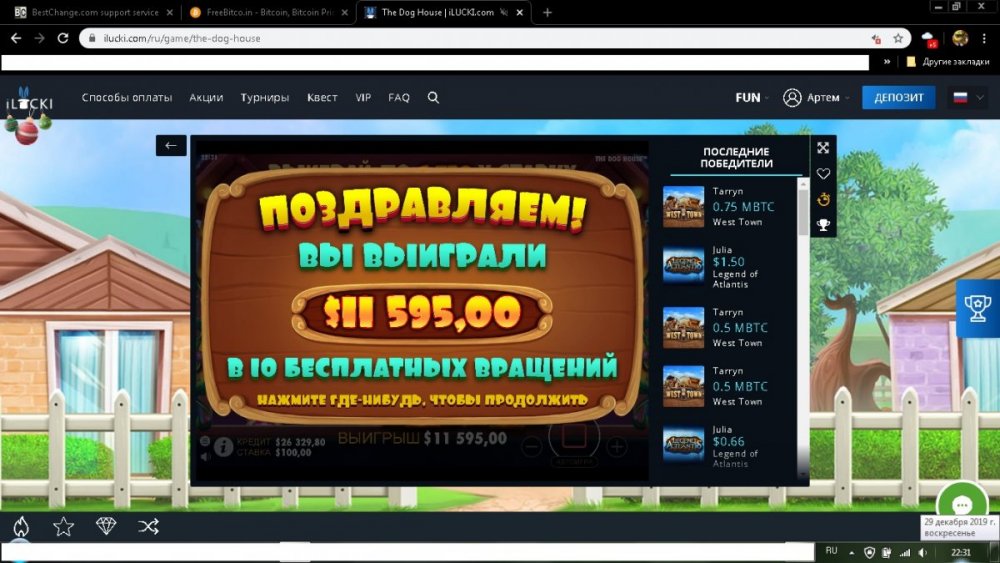The height and width of the screenshot is (563, 1000).
Task: Open the Способы оплаты menu
Action: click(127, 98)
